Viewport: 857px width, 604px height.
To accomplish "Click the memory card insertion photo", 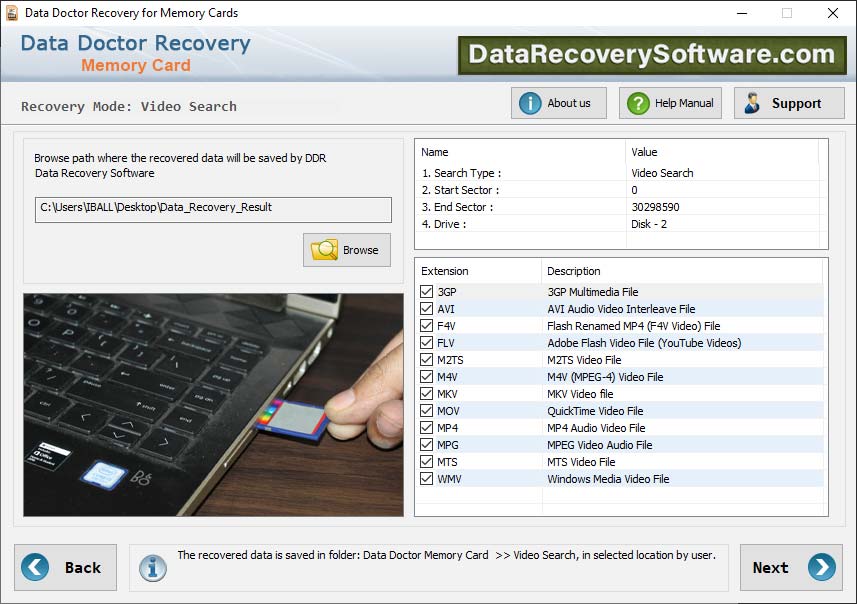I will pyautogui.click(x=212, y=404).
